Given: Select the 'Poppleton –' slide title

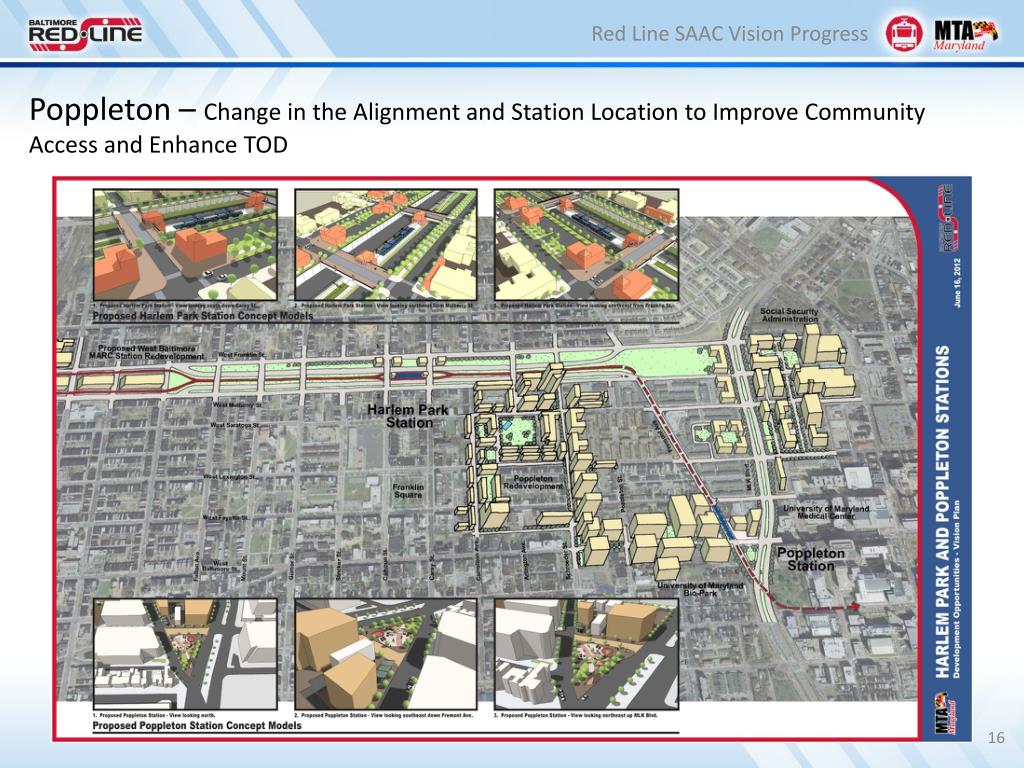Looking at the screenshot, I should click(x=112, y=110).
